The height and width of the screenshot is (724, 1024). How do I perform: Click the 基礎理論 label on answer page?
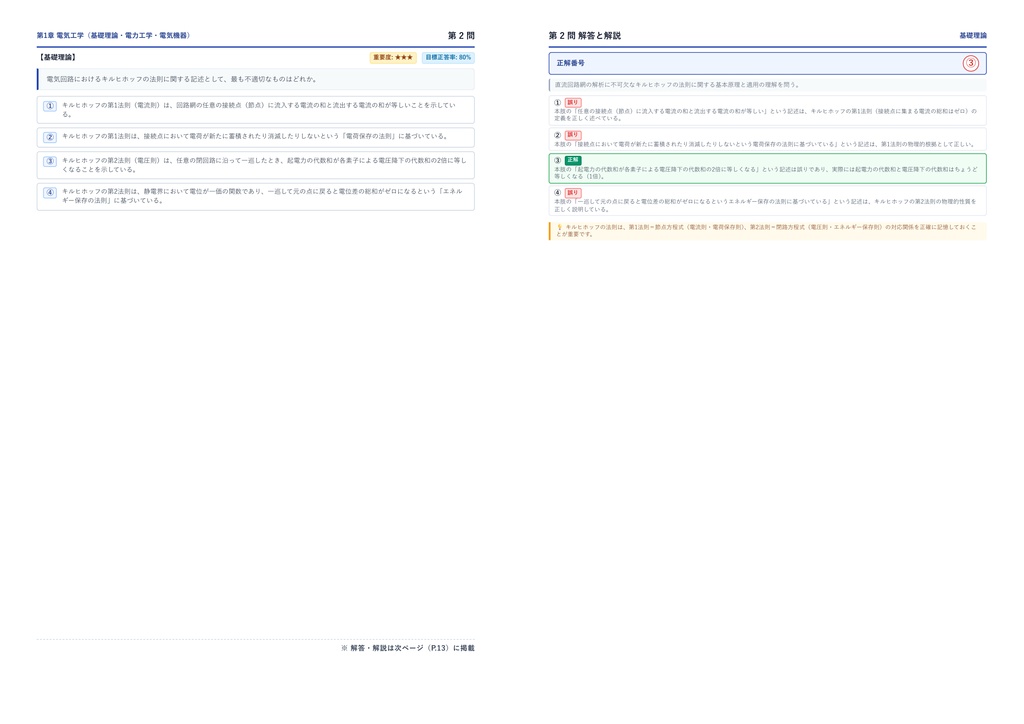pyautogui.click(x=973, y=35)
